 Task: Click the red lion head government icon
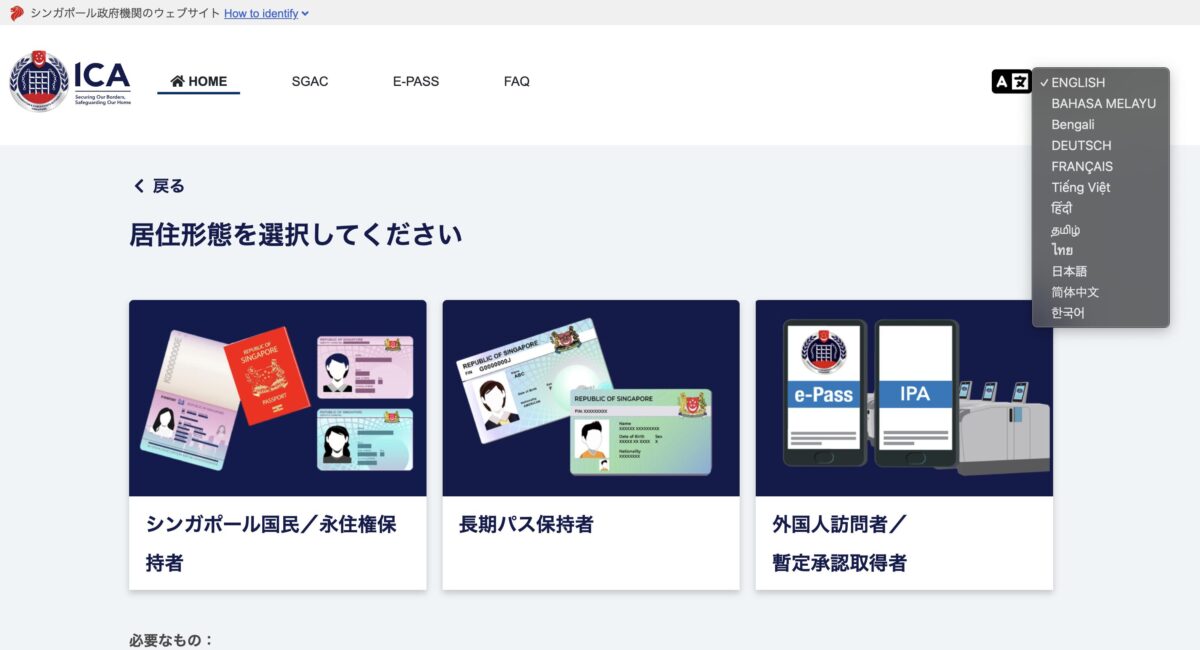(x=16, y=13)
